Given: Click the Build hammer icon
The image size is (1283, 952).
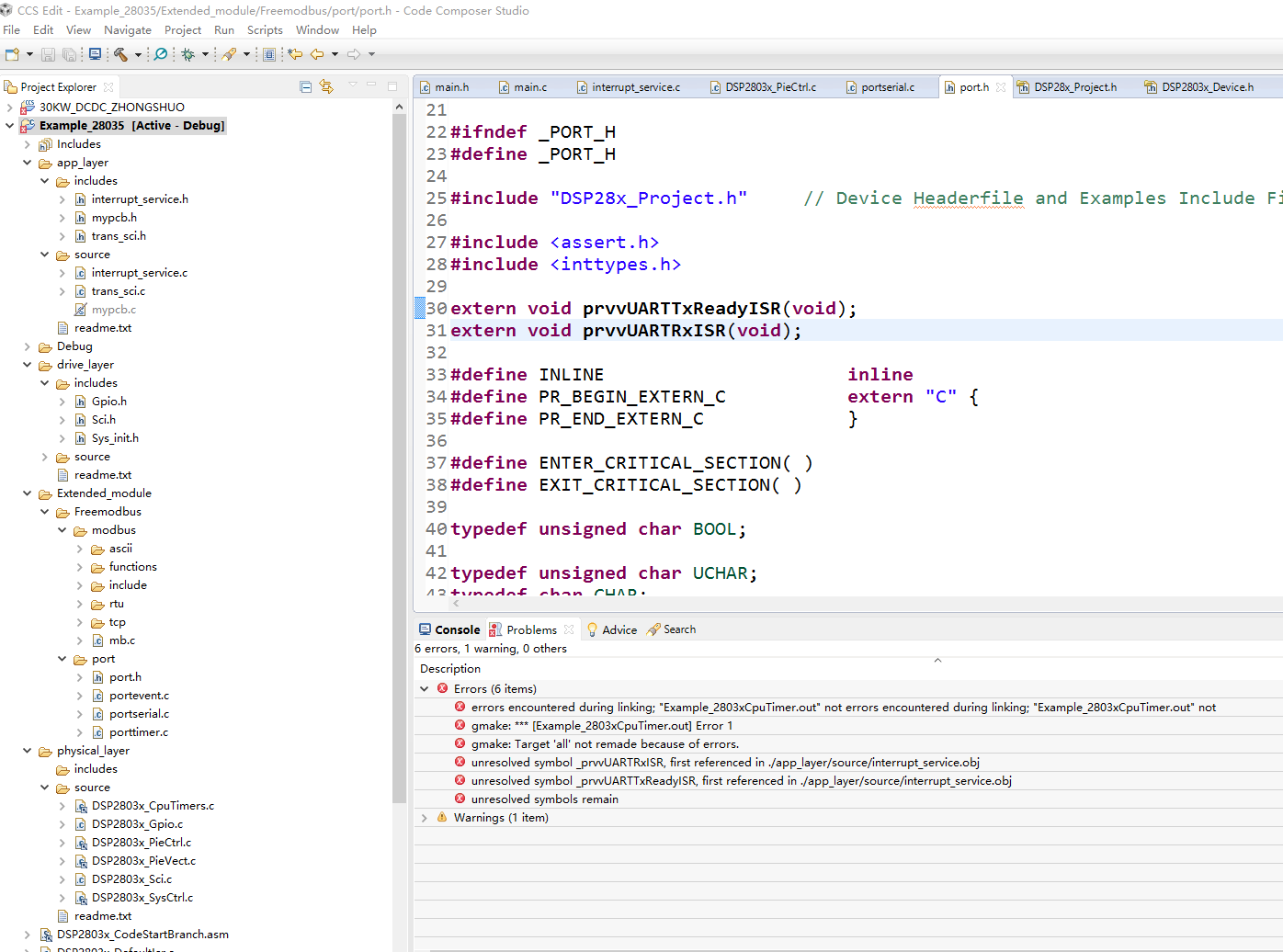Looking at the screenshot, I should [120, 54].
